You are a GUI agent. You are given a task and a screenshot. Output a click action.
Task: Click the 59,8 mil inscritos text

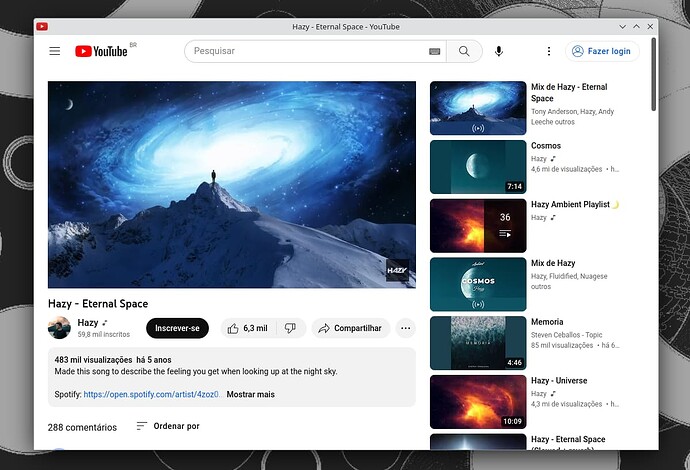[x=104, y=334]
